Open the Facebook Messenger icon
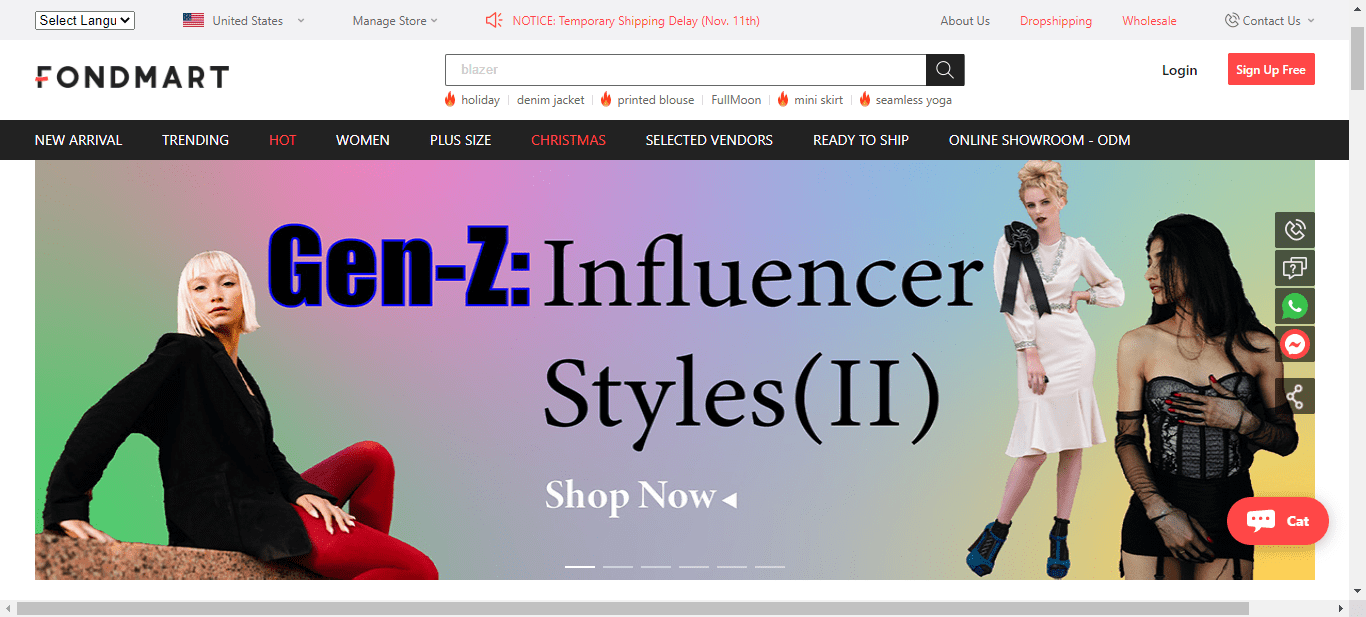1366x617 pixels. pos(1295,344)
